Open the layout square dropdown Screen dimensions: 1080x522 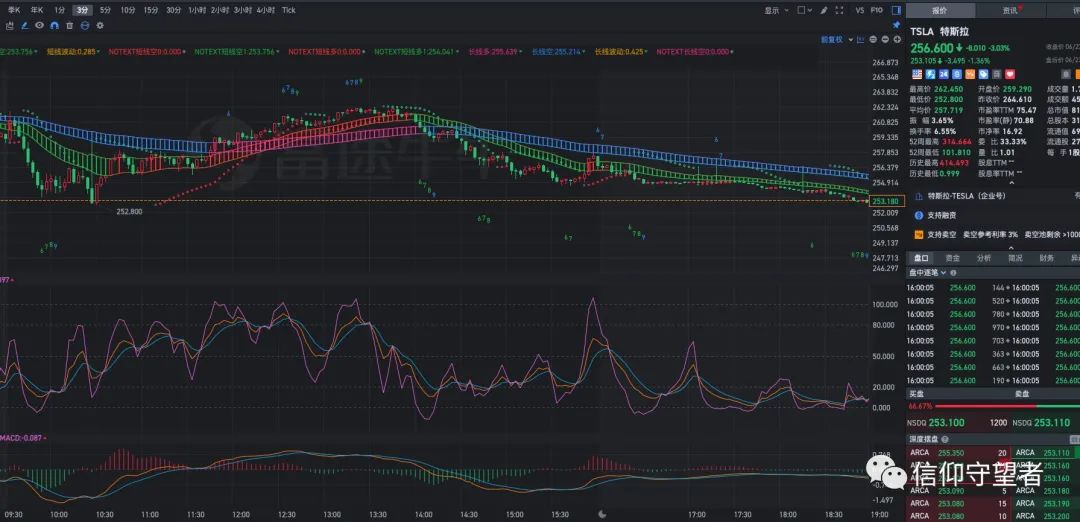[804, 10]
